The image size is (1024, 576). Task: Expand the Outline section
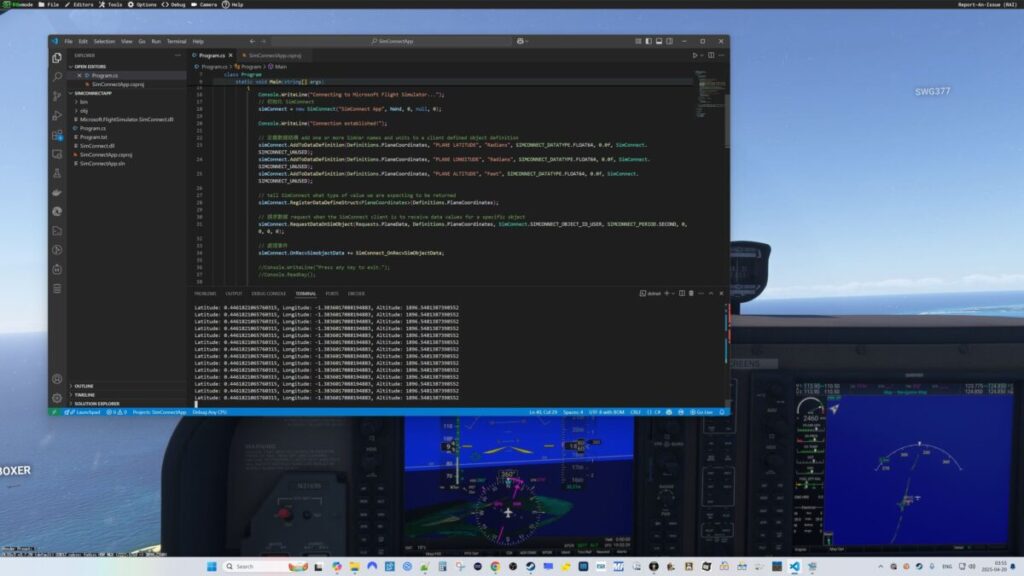point(84,386)
